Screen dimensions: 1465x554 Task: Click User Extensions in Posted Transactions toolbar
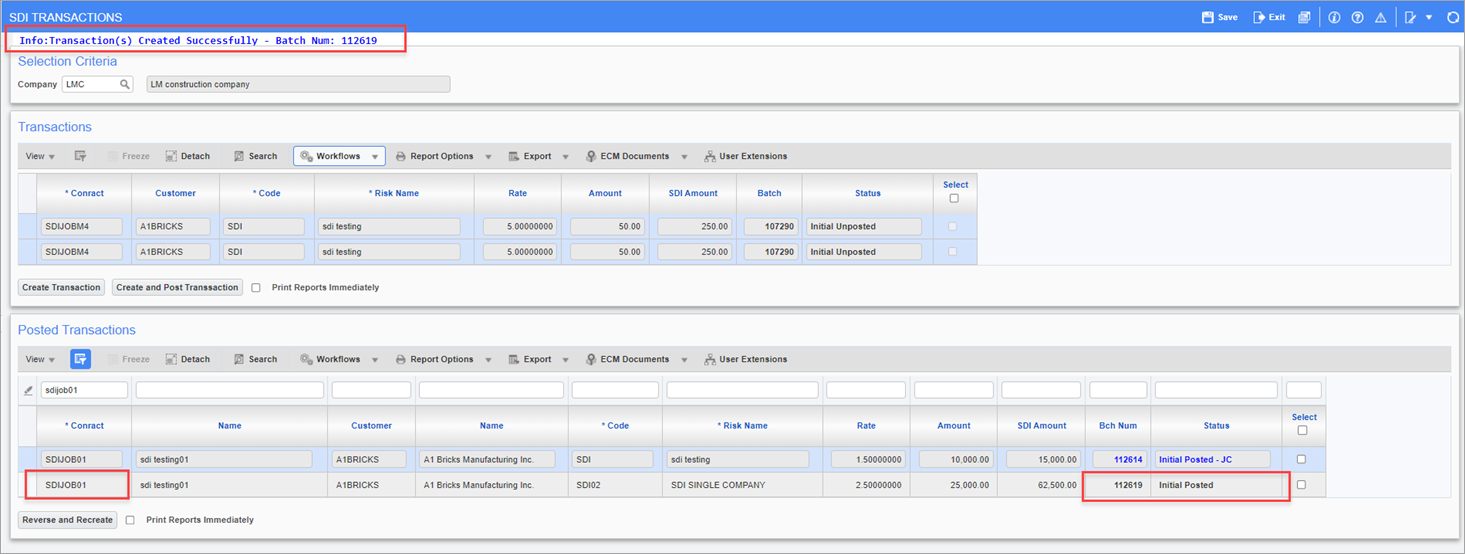(745, 360)
